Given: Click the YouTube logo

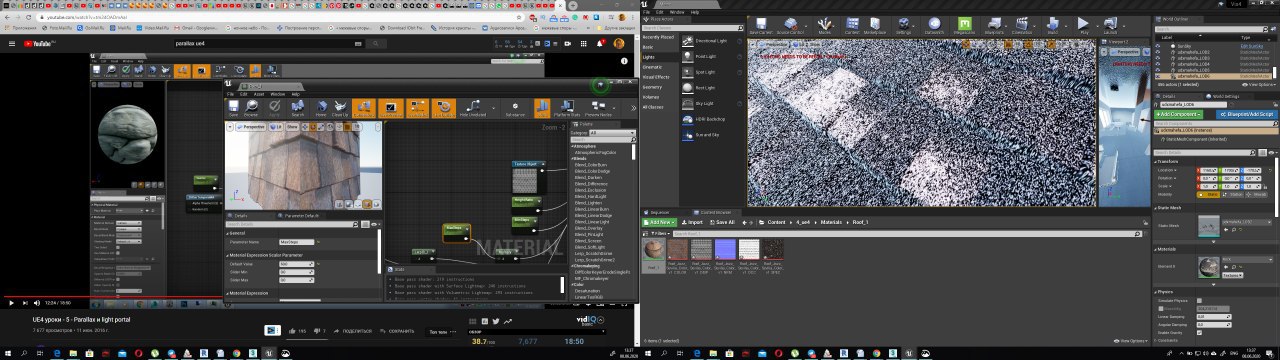Looking at the screenshot, I should pos(39,43).
